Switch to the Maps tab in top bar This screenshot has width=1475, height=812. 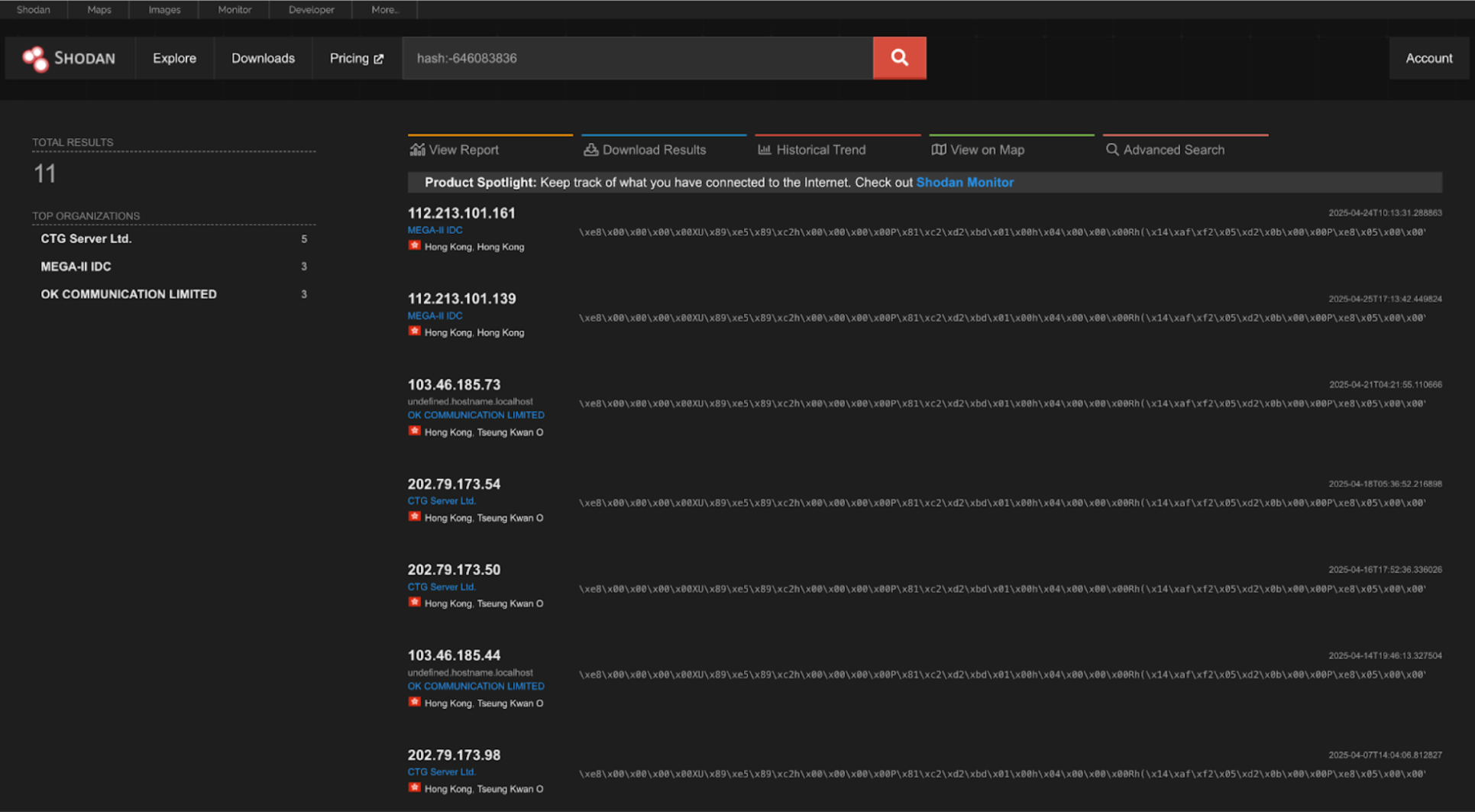point(99,10)
